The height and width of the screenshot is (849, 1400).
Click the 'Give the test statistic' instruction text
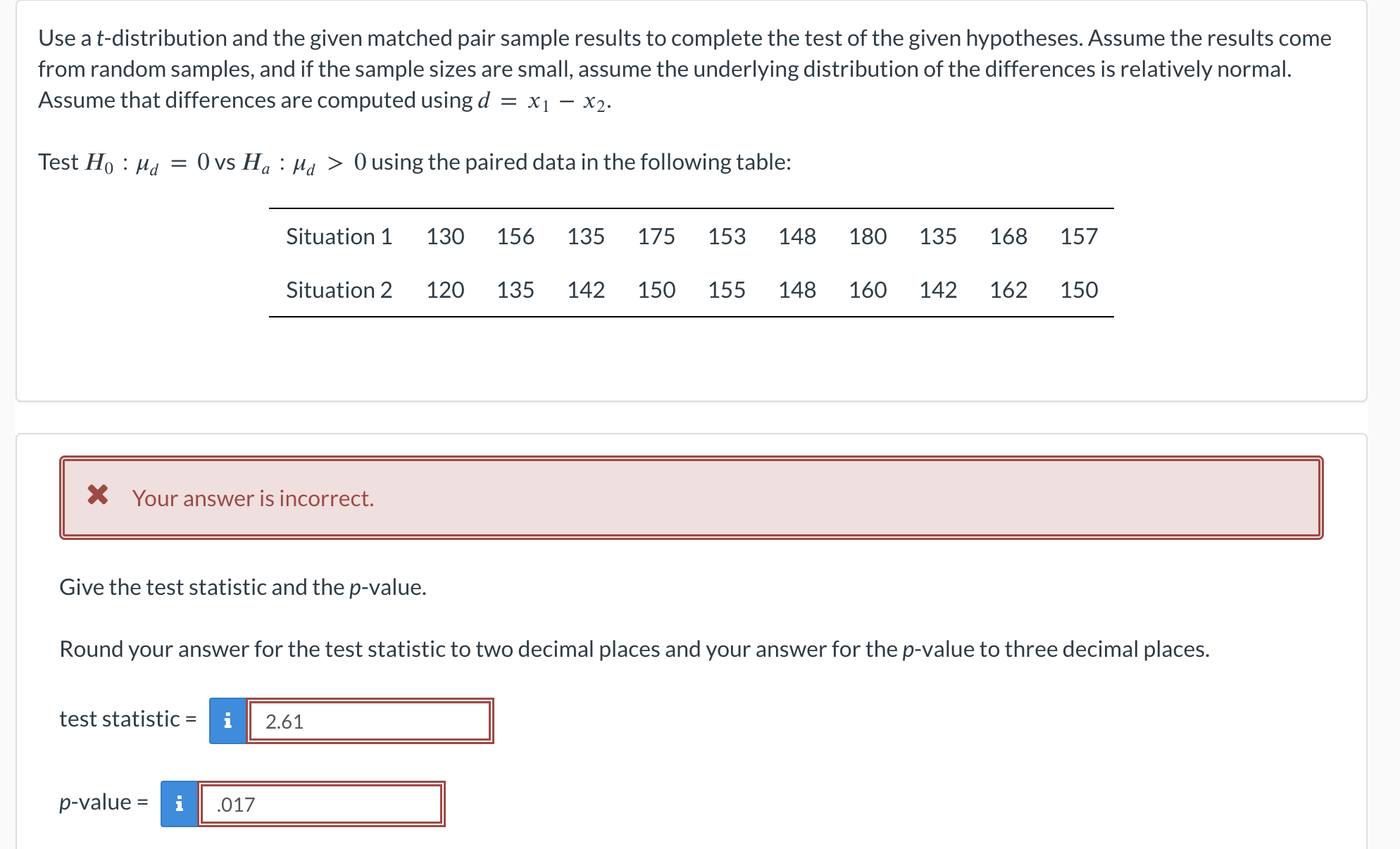coord(242,586)
